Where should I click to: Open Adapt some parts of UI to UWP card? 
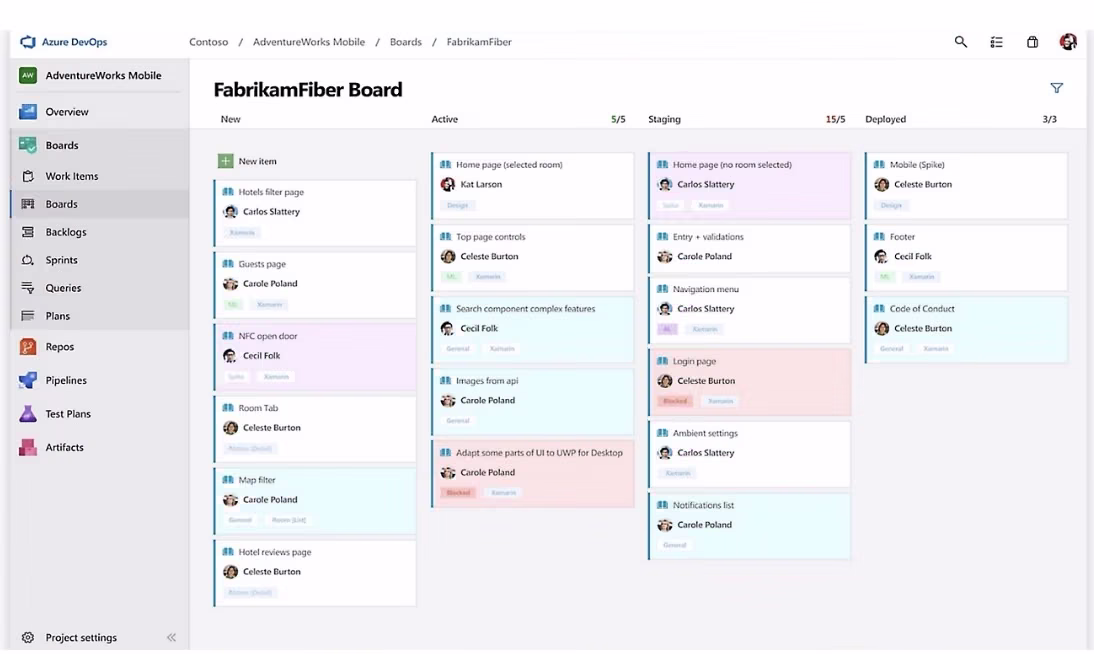pos(533,473)
